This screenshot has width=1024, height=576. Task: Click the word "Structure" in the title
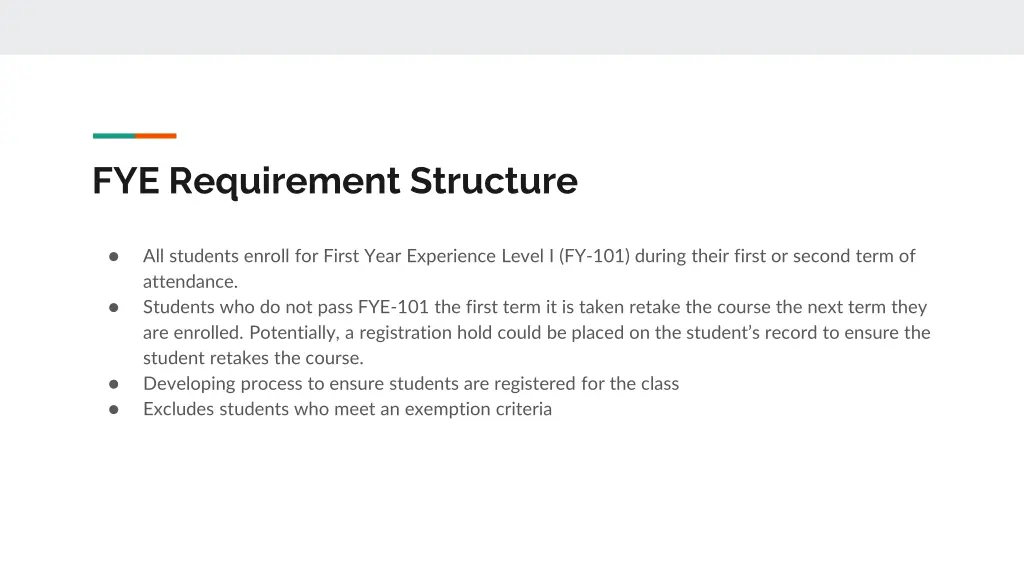click(493, 182)
